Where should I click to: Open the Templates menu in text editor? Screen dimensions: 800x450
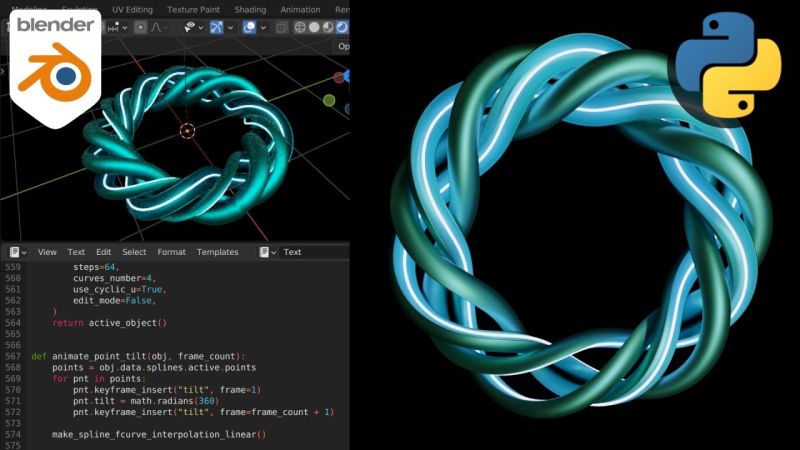pyautogui.click(x=217, y=252)
